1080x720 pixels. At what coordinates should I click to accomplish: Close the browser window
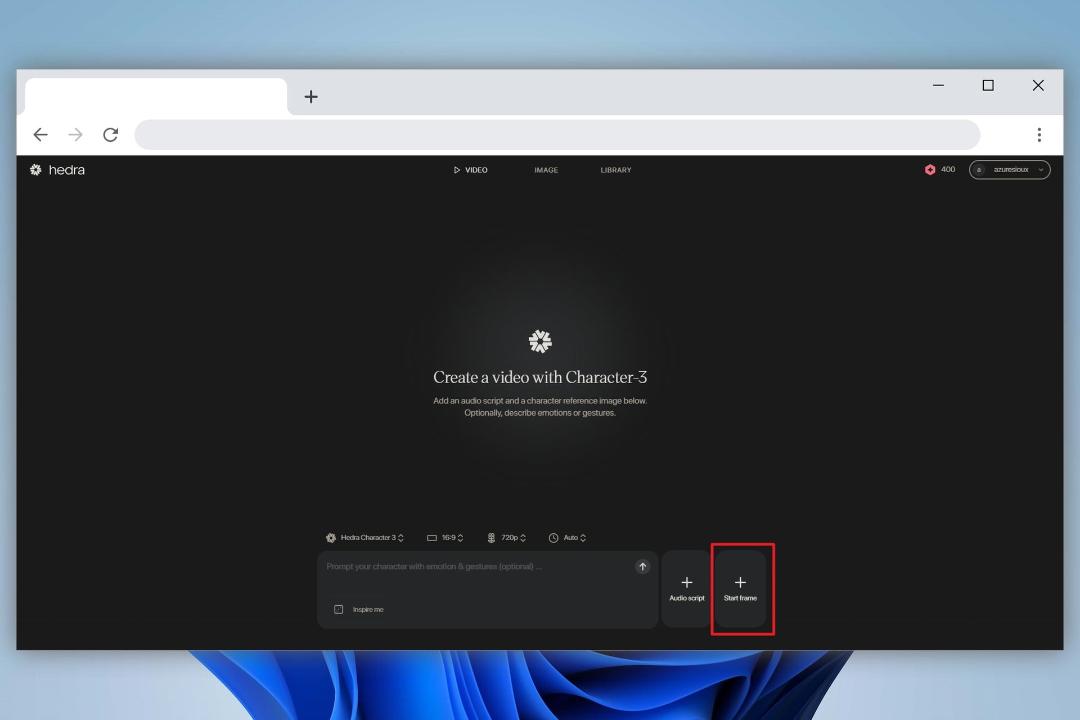[x=1038, y=85]
